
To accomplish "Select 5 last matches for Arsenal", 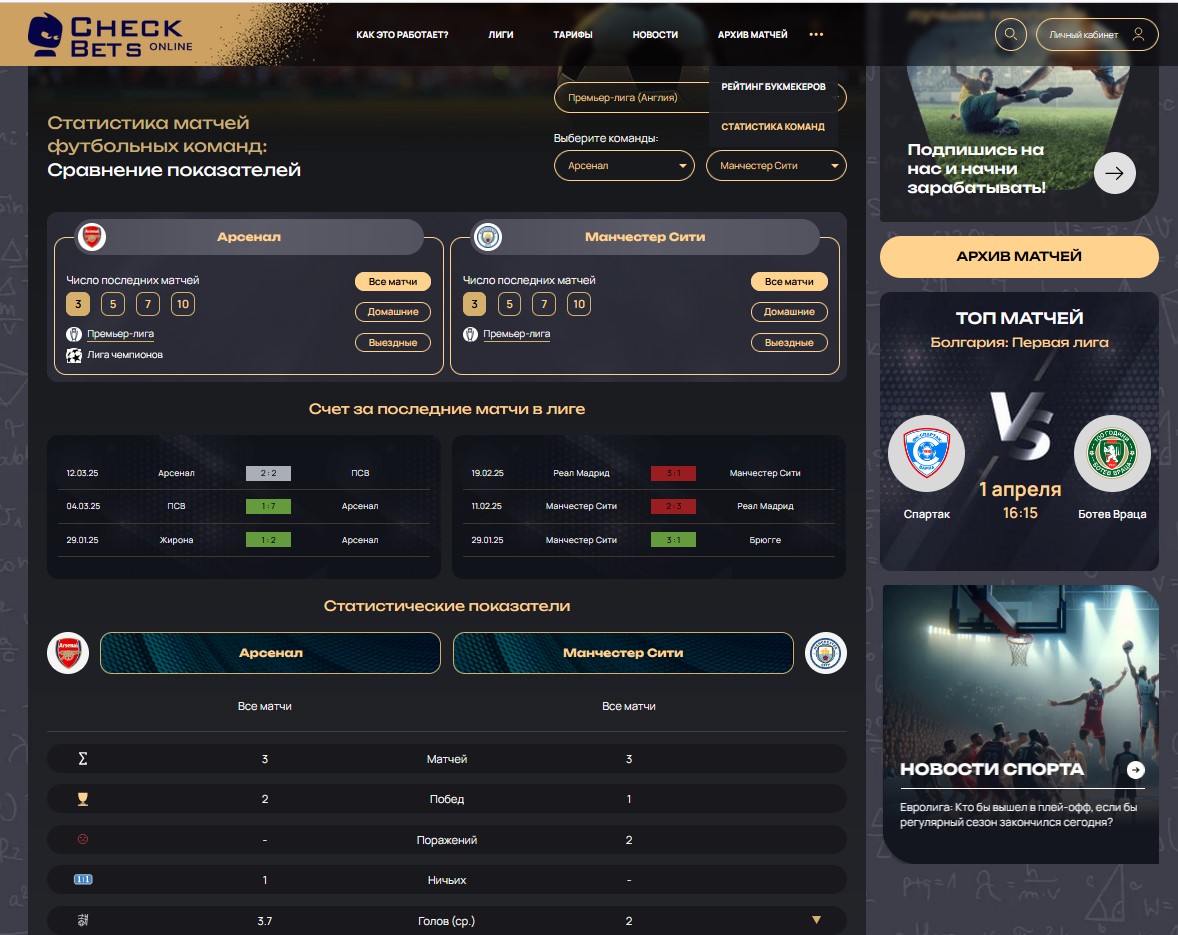I will coord(113,304).
